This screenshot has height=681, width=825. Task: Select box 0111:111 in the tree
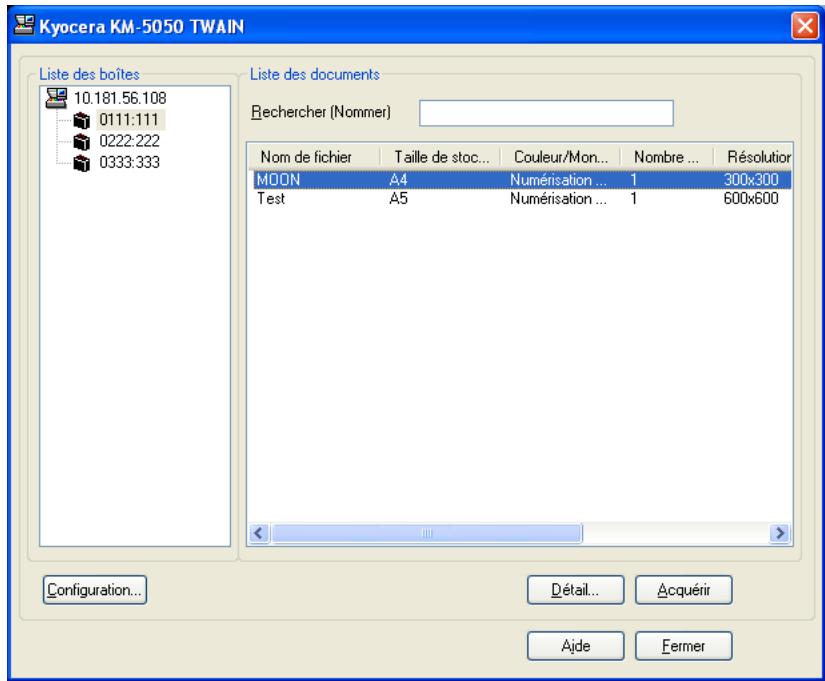[x=129, y=120]
